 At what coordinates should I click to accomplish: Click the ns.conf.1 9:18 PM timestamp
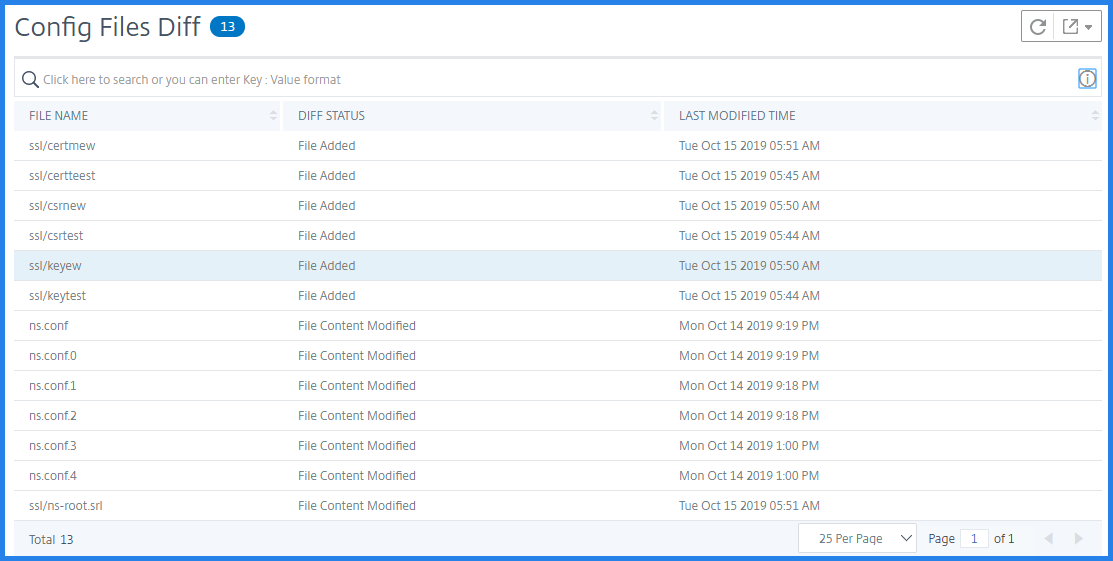pyautogui.click(x=749, y=385)
